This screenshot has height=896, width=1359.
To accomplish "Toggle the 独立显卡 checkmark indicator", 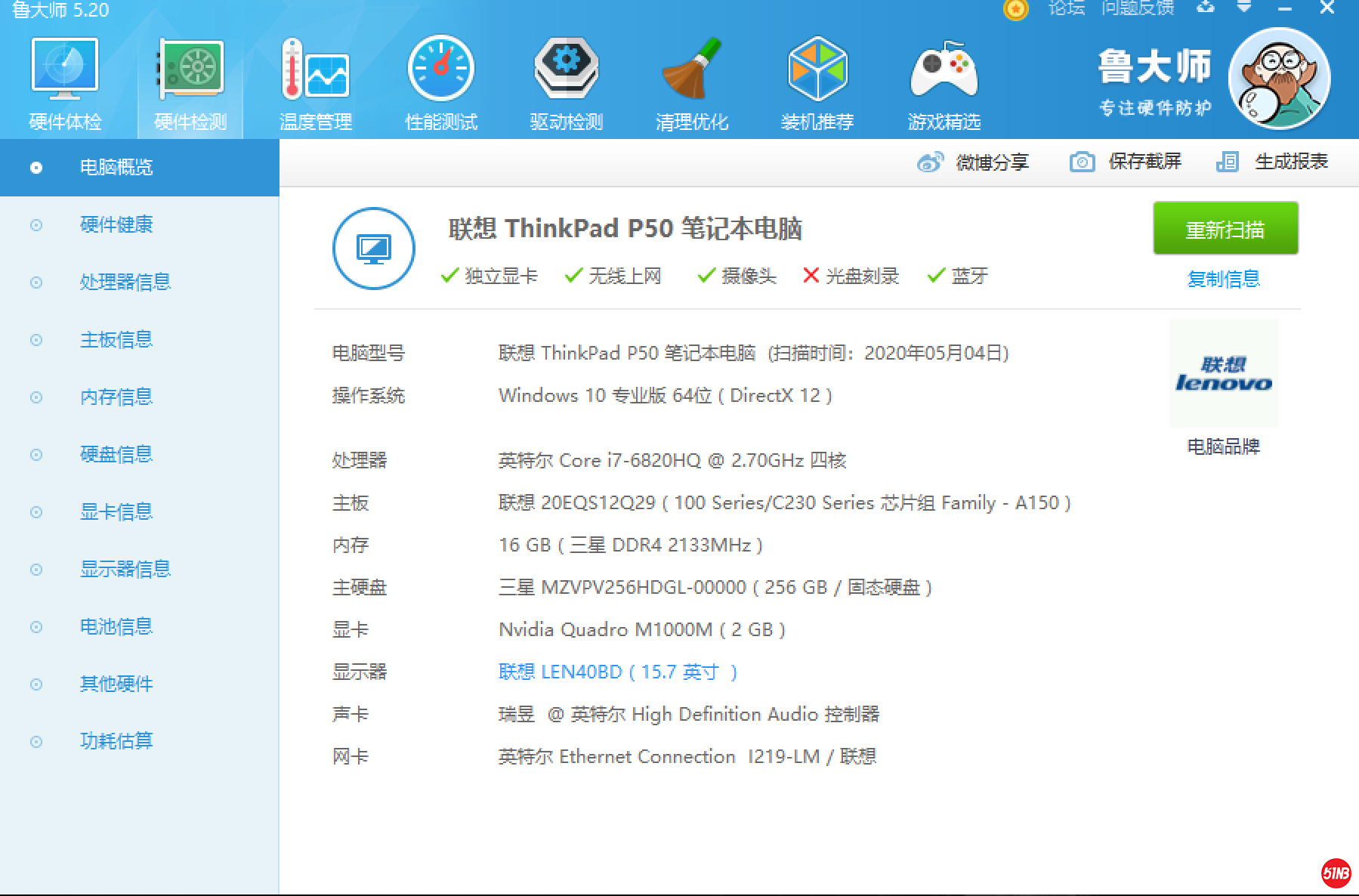I will pos(450,275).
